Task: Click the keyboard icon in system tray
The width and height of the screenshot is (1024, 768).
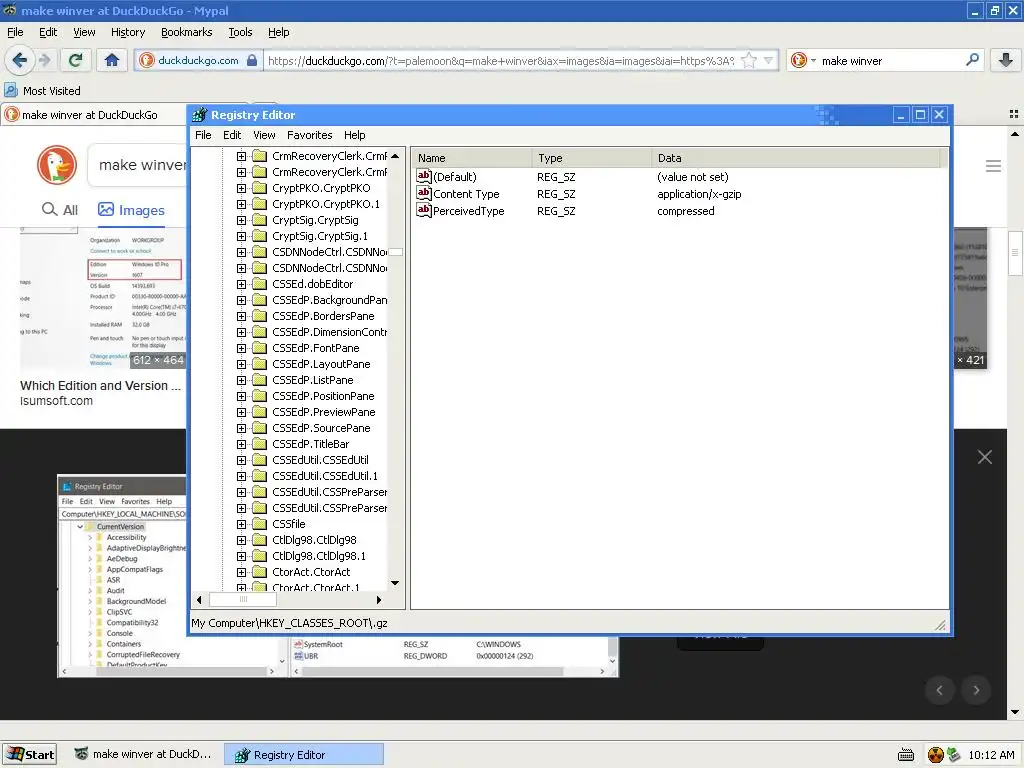Action: point(906,755)
